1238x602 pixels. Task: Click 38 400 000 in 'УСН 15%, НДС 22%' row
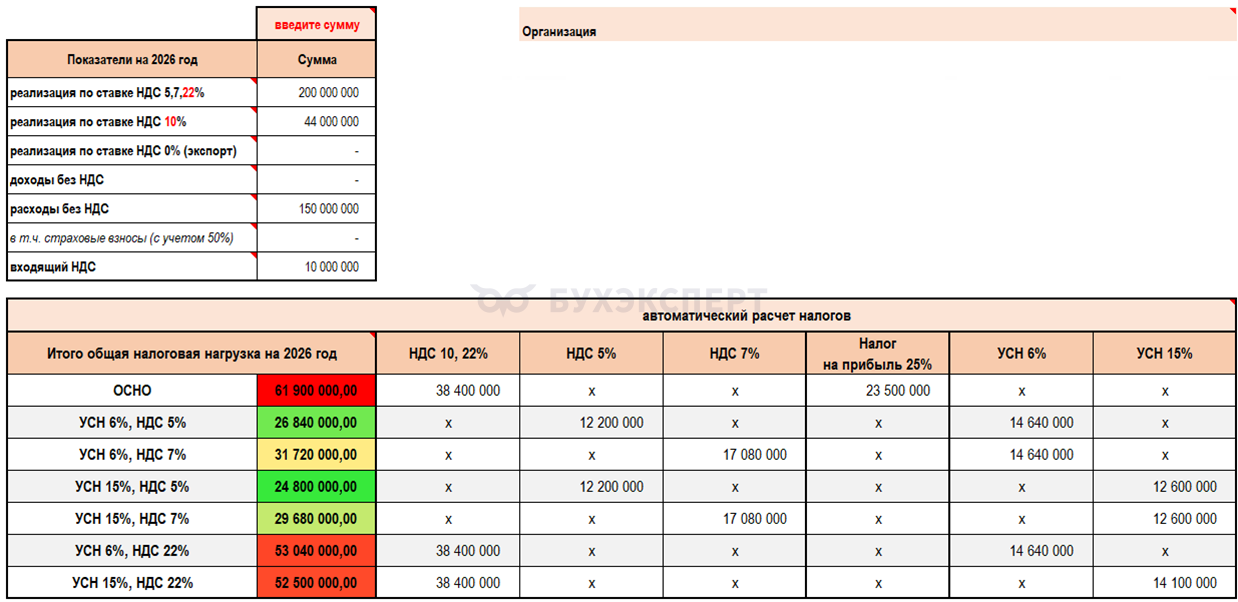click(448, 583)
